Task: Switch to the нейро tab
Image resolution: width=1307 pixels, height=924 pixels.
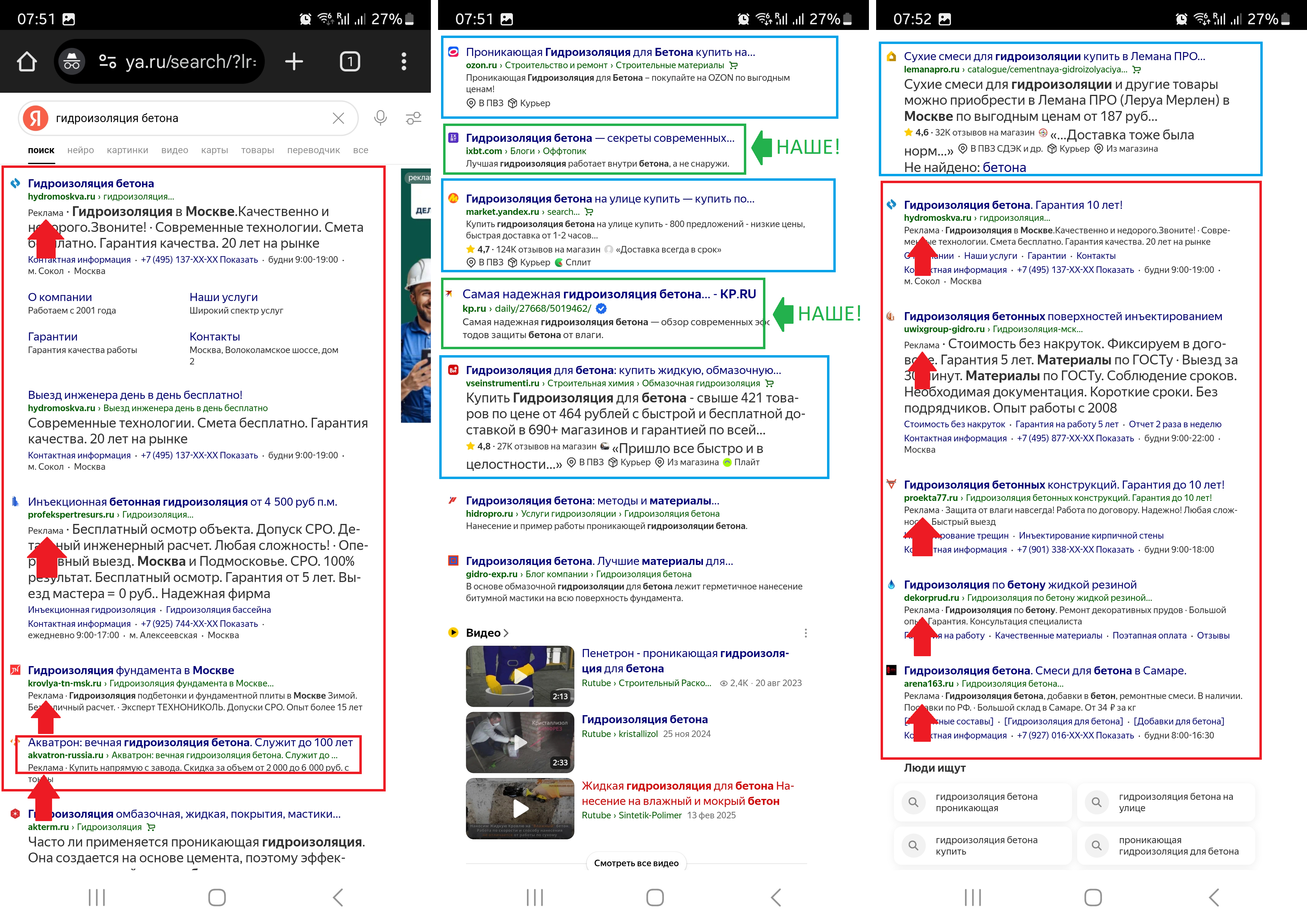Action: coord(80,150)
